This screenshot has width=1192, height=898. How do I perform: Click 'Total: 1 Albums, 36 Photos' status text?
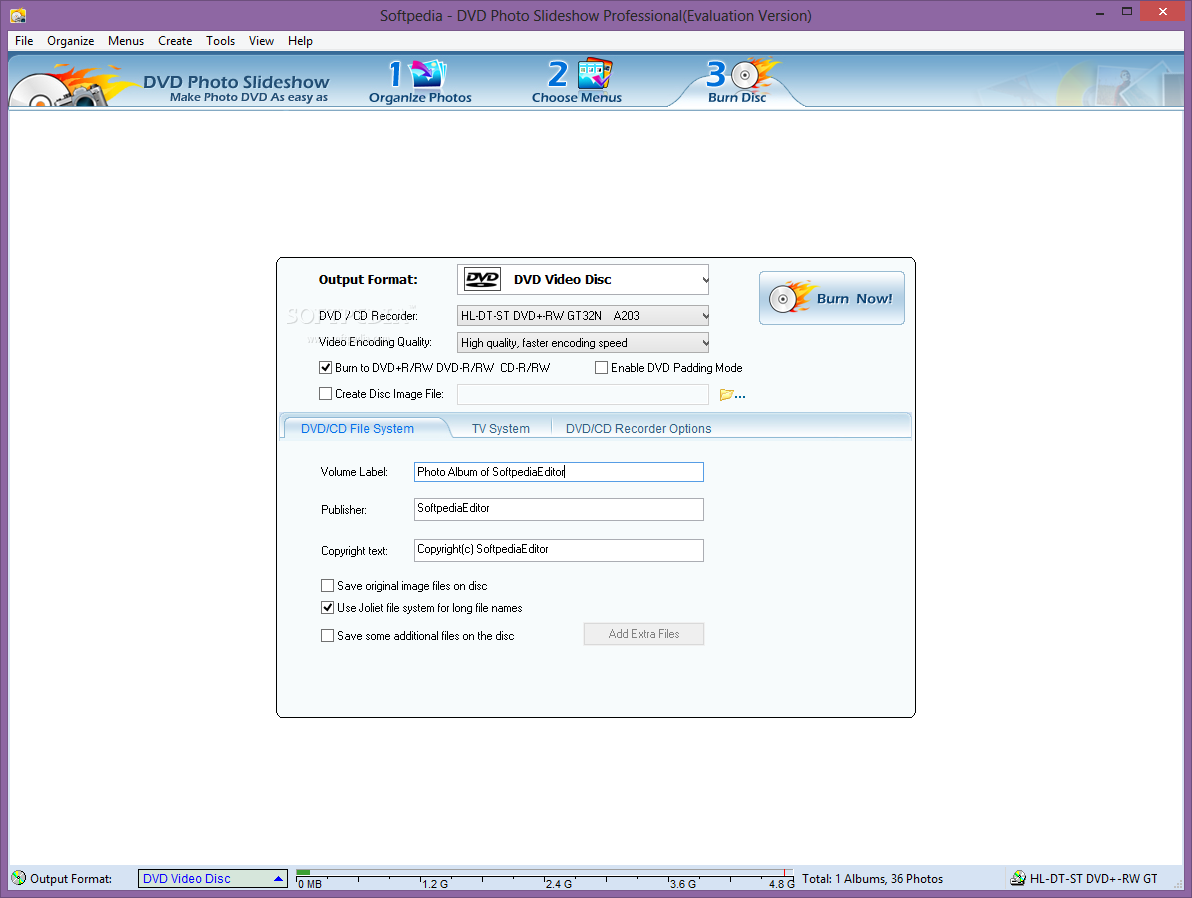(872, 879)
